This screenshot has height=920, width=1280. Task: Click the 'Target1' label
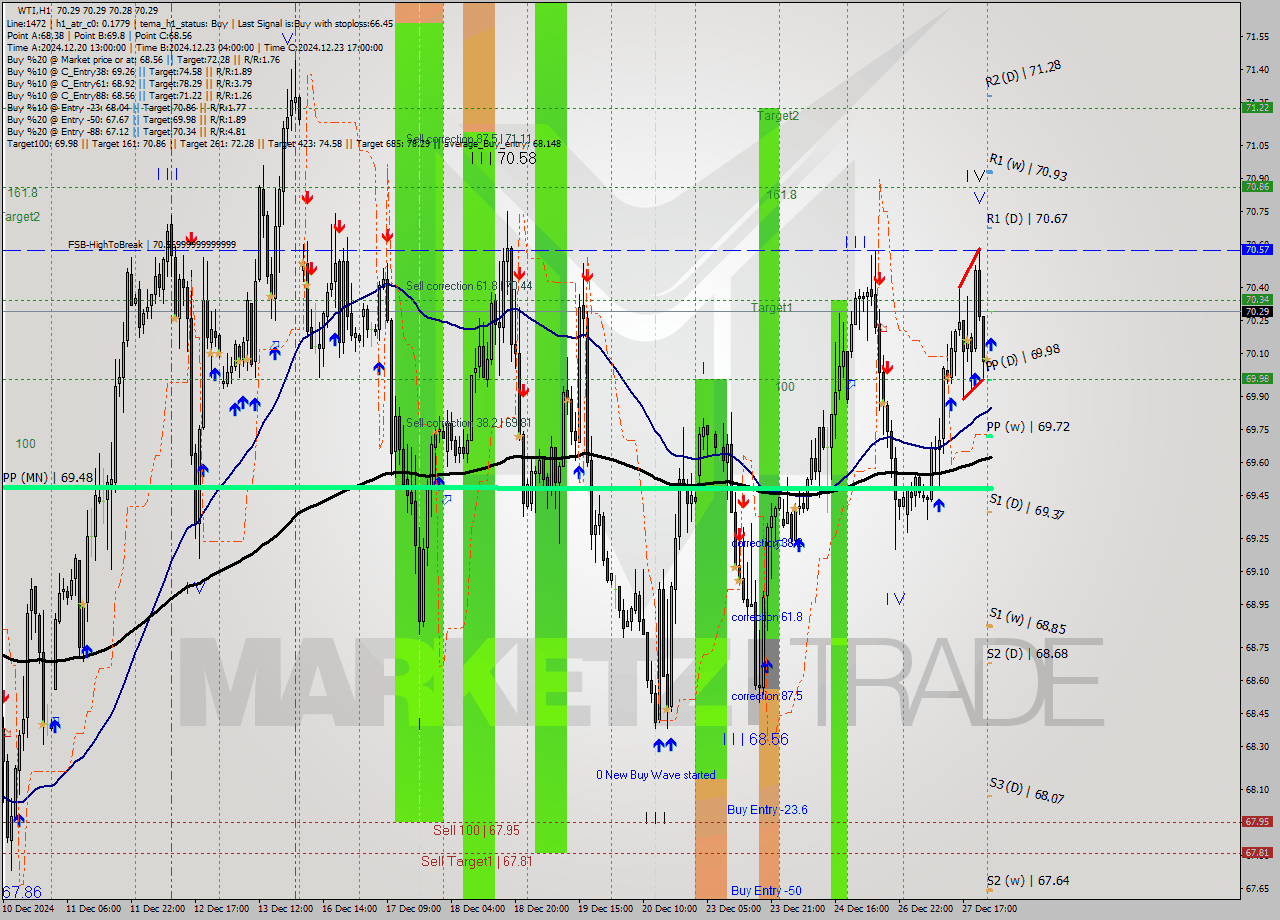772,308
